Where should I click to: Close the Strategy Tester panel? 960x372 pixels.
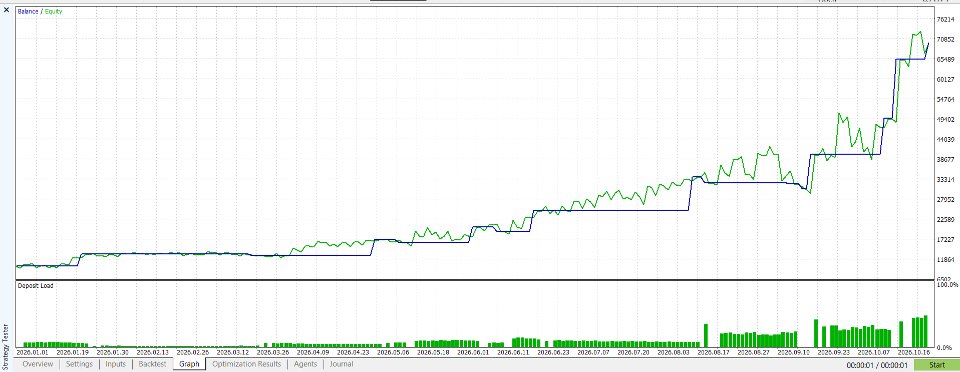click(x=6, y=10)
